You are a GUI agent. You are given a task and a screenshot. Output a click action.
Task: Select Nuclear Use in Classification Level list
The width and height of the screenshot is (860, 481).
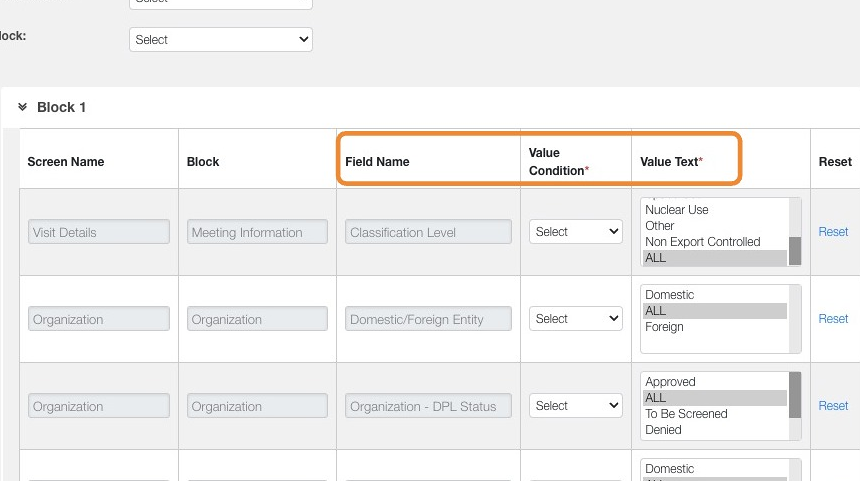point(677,210)
